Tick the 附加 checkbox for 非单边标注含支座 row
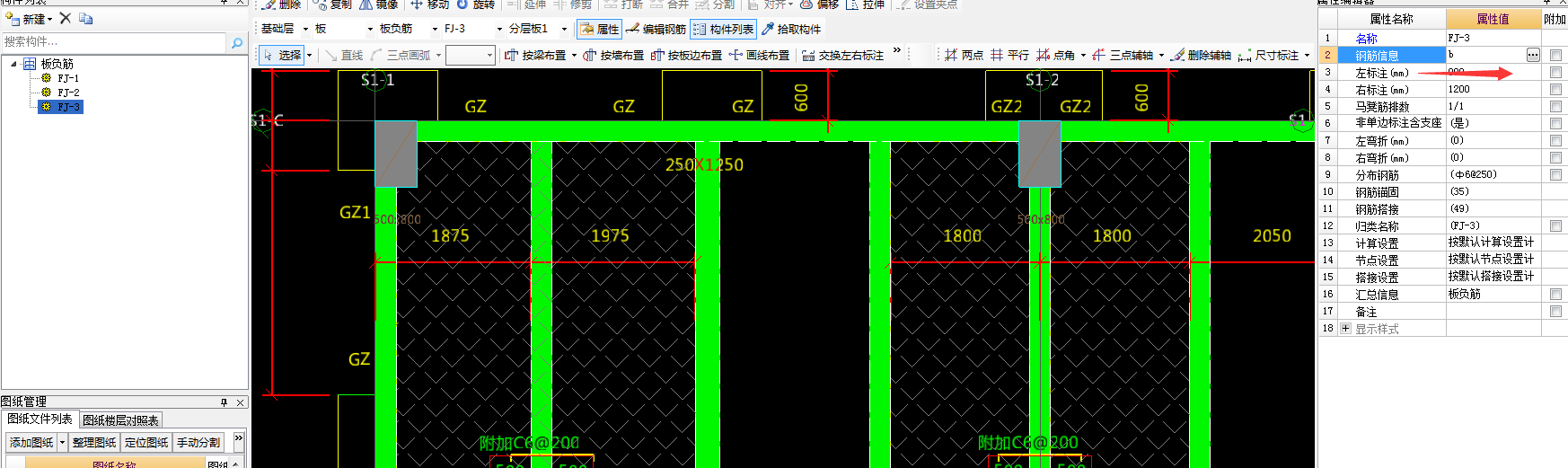Screen dimensions: 1568x468 pos(1555,124)
